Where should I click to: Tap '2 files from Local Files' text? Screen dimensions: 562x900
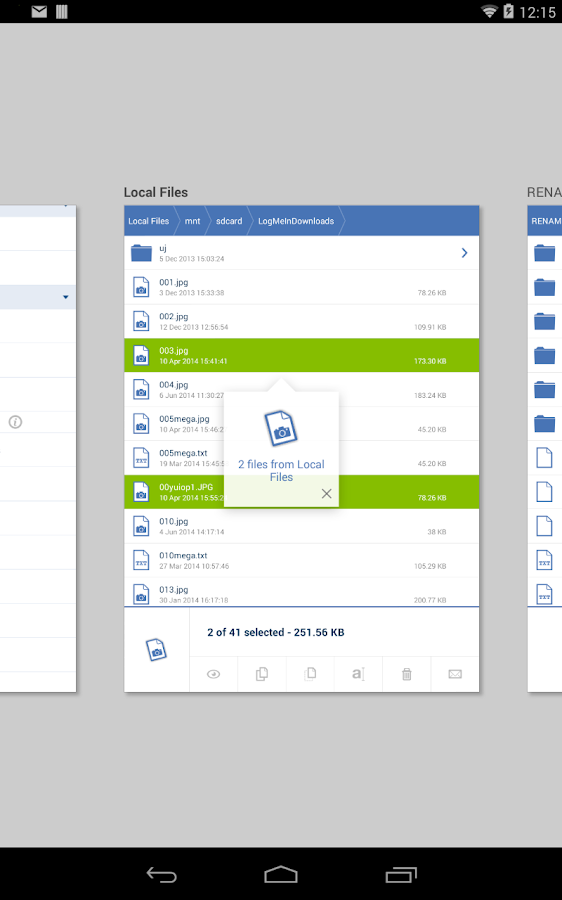(x=281, y=471)
